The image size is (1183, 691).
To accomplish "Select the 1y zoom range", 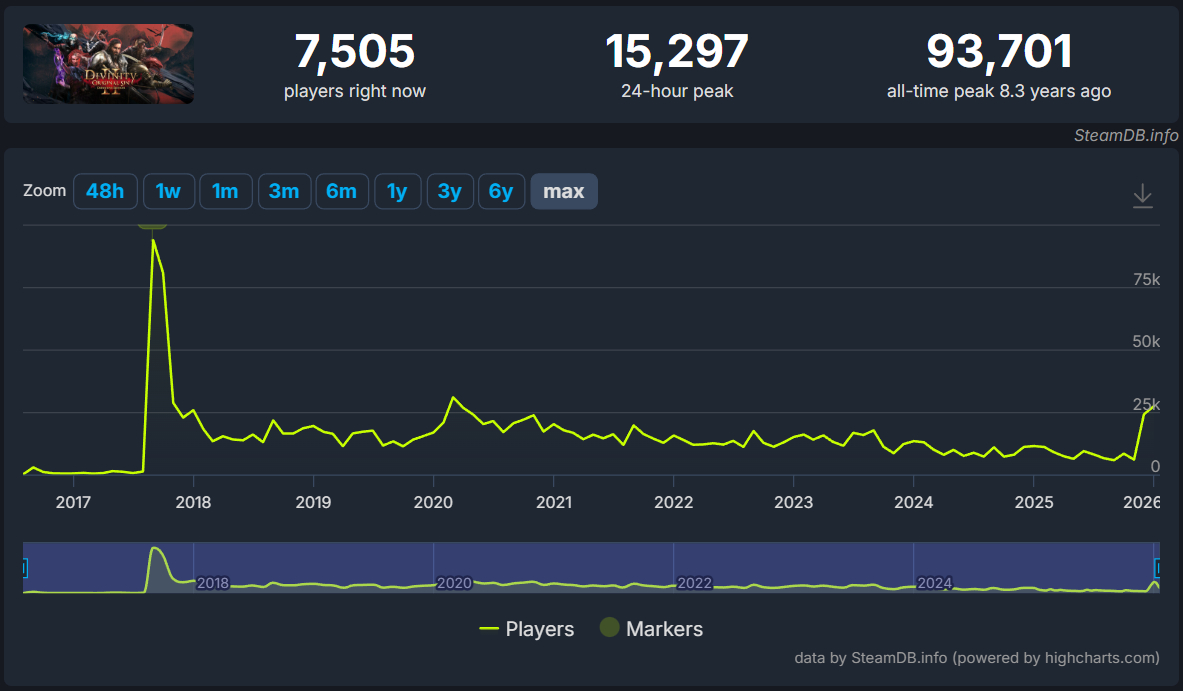I will 397,191.
